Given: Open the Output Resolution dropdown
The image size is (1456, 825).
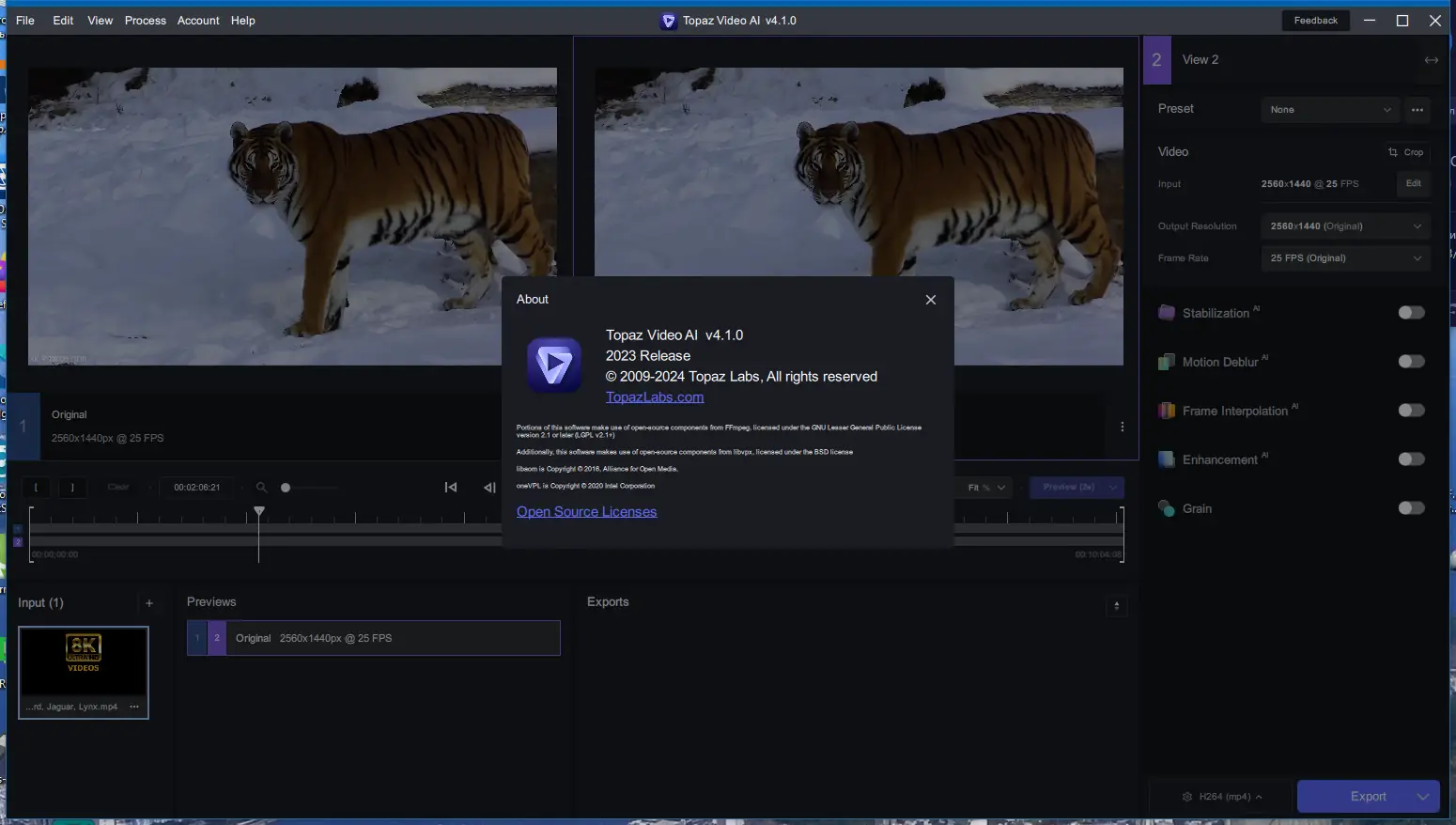Looking at the screenshot, I should [x=1345, y=226].
